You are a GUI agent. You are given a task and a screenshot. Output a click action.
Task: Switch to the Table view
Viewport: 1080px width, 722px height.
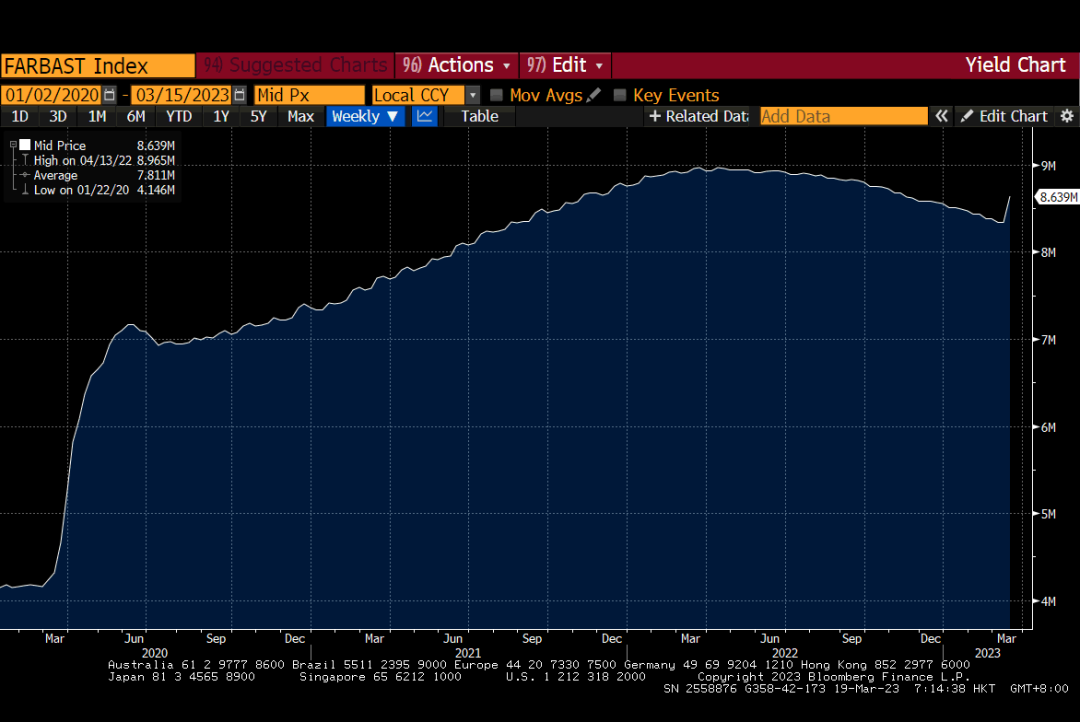479,116
